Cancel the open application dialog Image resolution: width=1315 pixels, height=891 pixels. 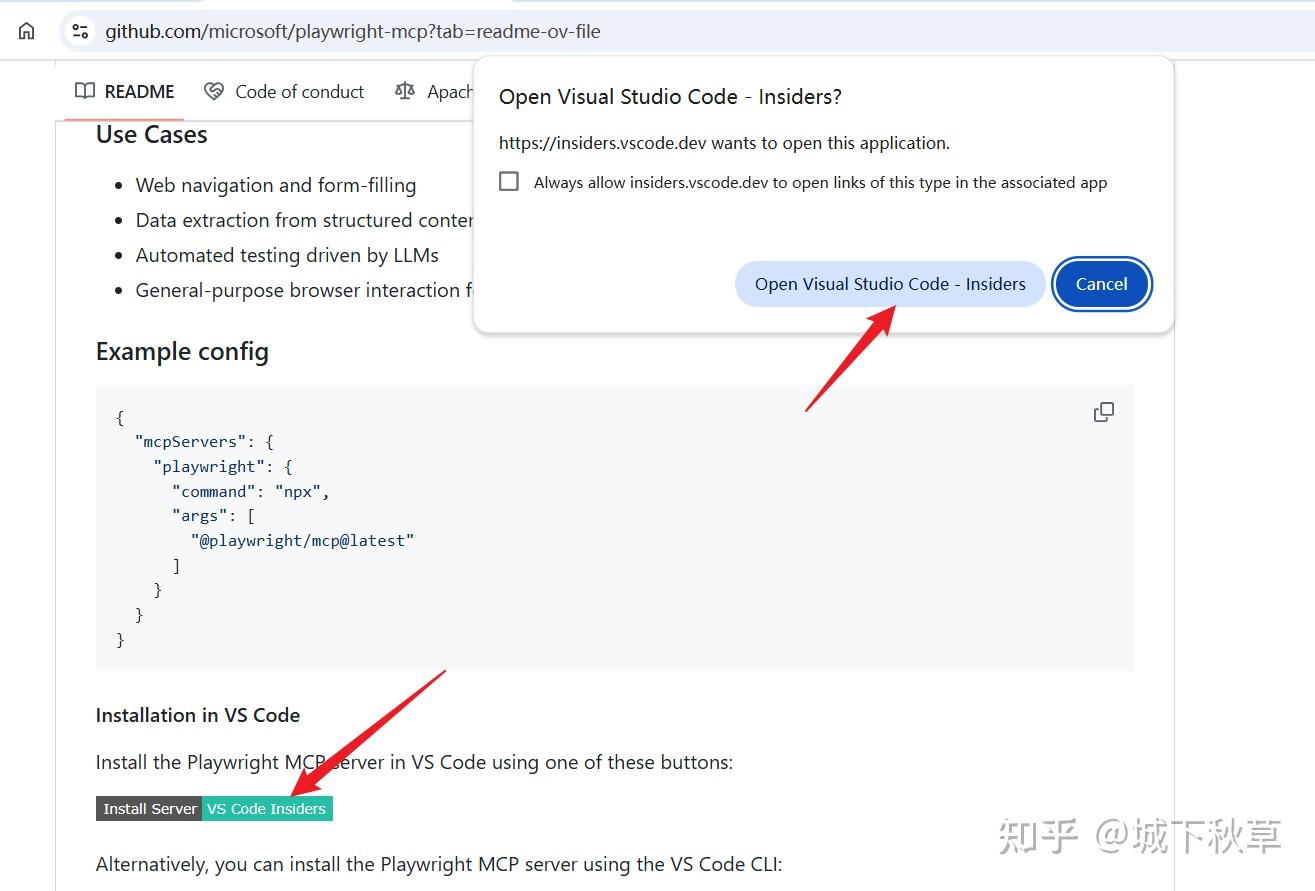click(x=1101, y=284)
